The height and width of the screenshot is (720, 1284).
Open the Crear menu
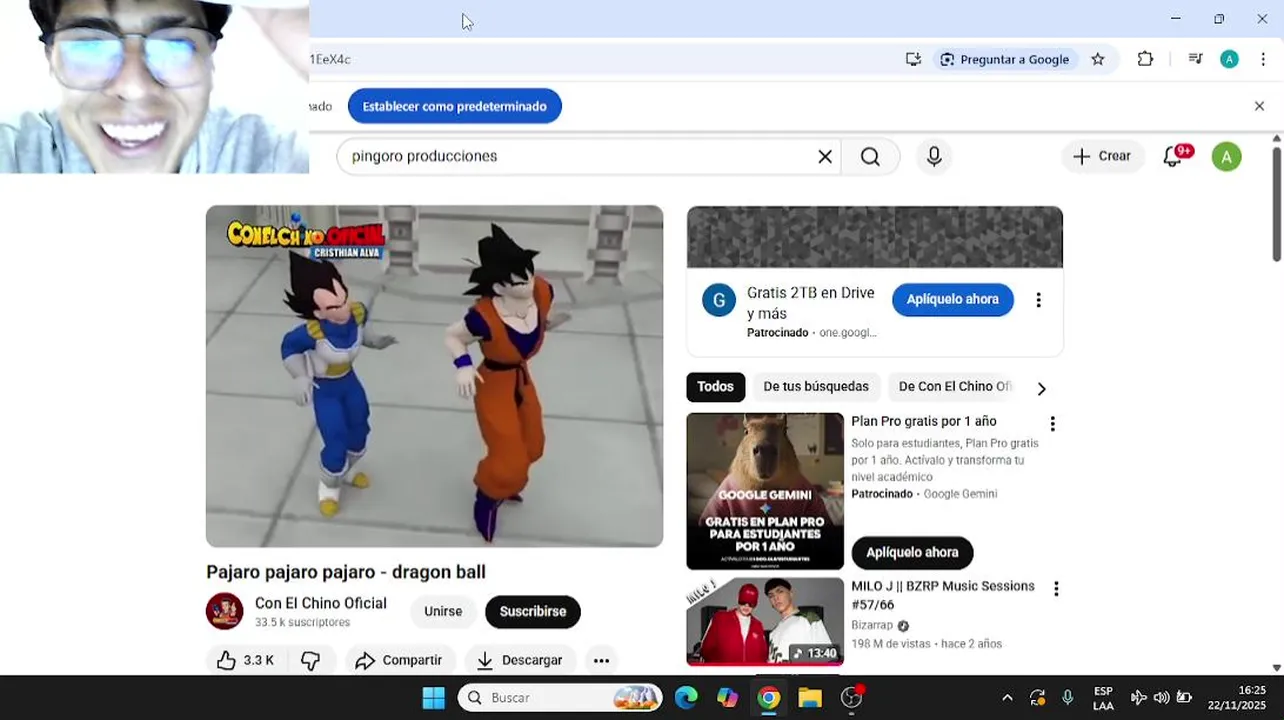1102,156
